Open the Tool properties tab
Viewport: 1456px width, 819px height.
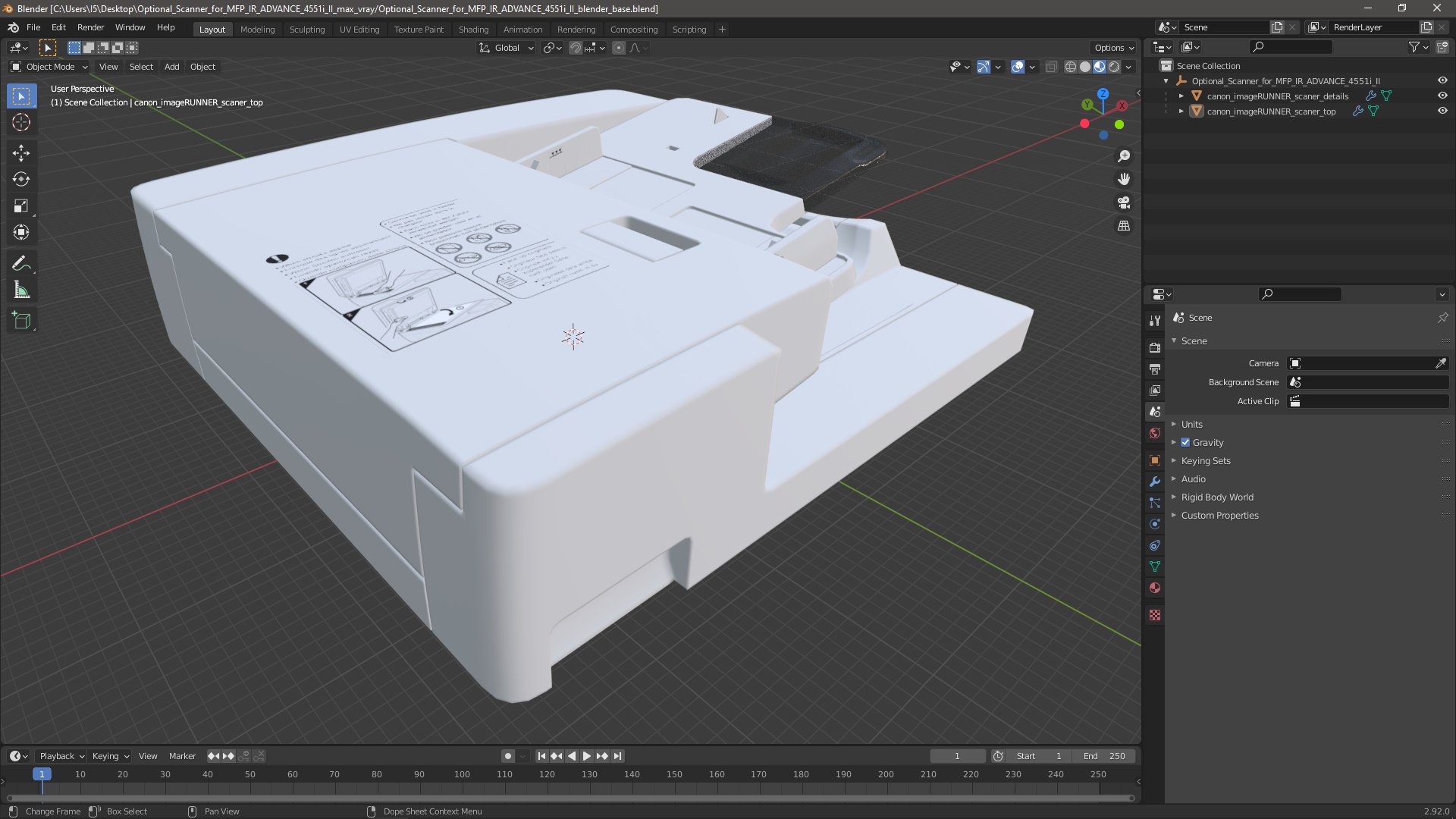(1155, 320)
